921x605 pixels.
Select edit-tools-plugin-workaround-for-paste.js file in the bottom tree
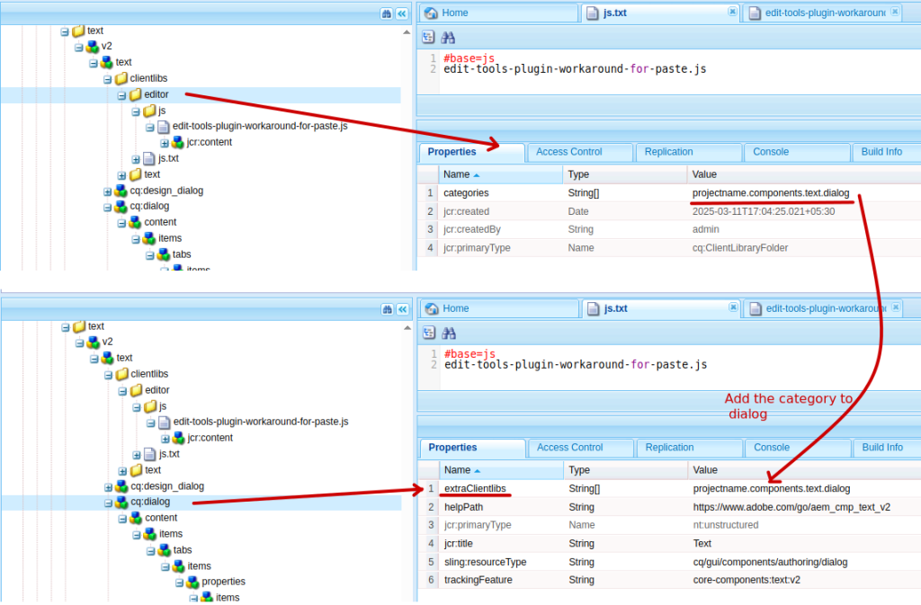(260, 422)
